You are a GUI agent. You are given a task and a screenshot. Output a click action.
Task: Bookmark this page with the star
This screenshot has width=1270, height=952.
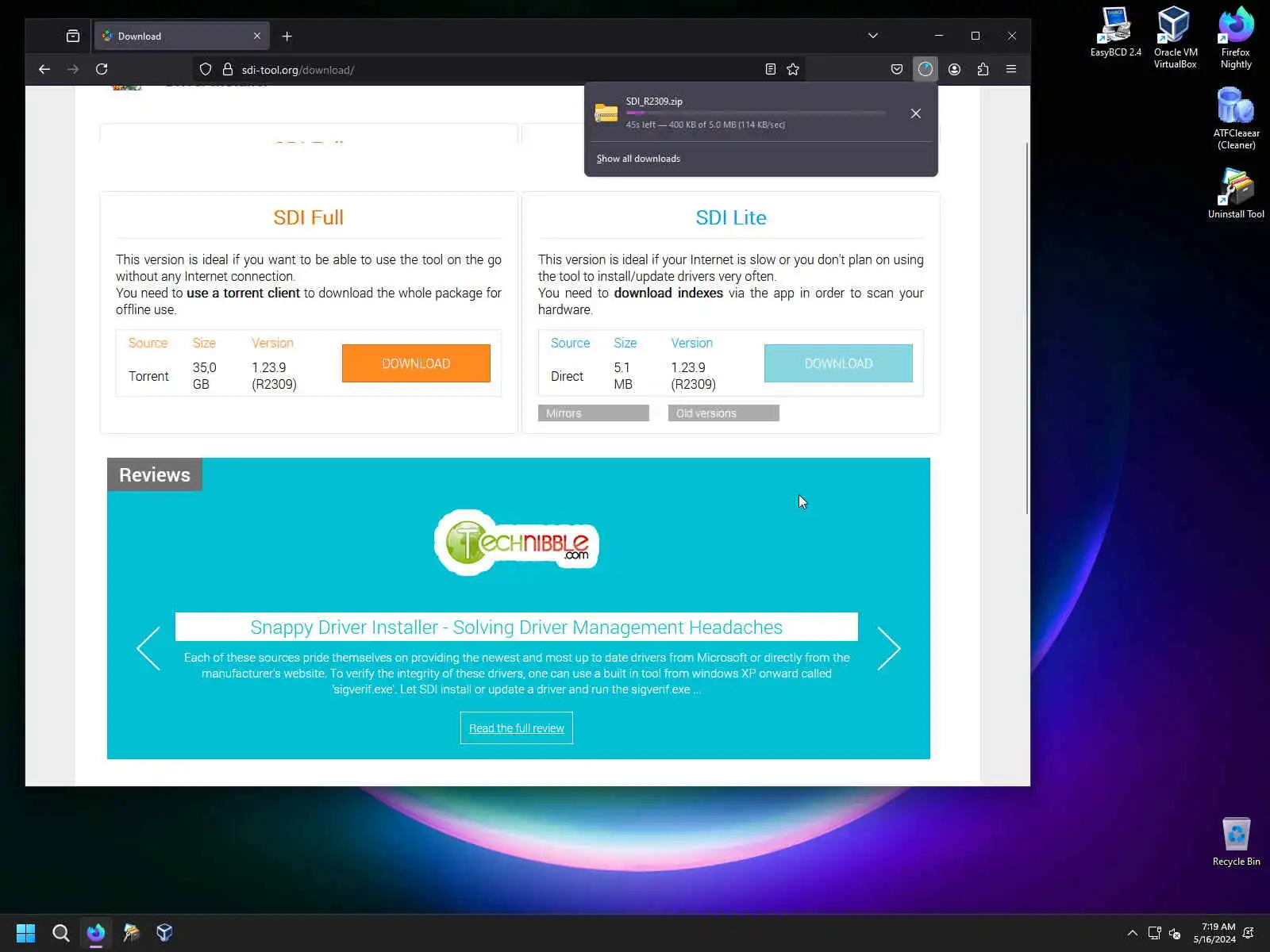point(792,69)
